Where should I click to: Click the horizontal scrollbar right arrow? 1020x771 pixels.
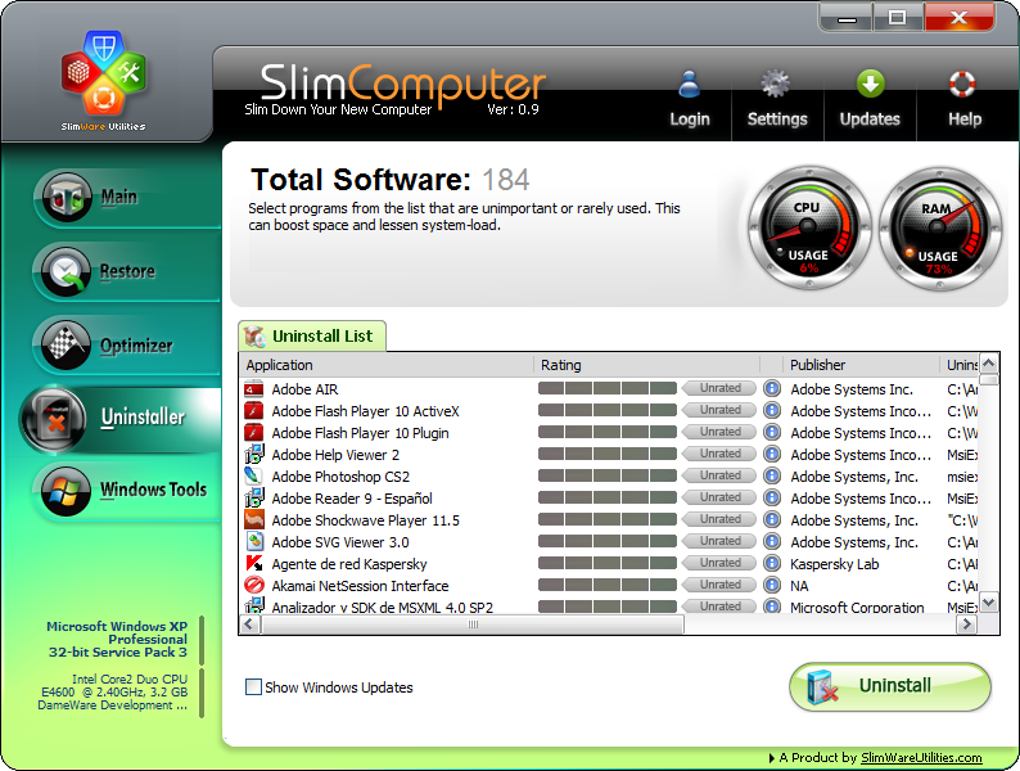click(x=966, y=623)
